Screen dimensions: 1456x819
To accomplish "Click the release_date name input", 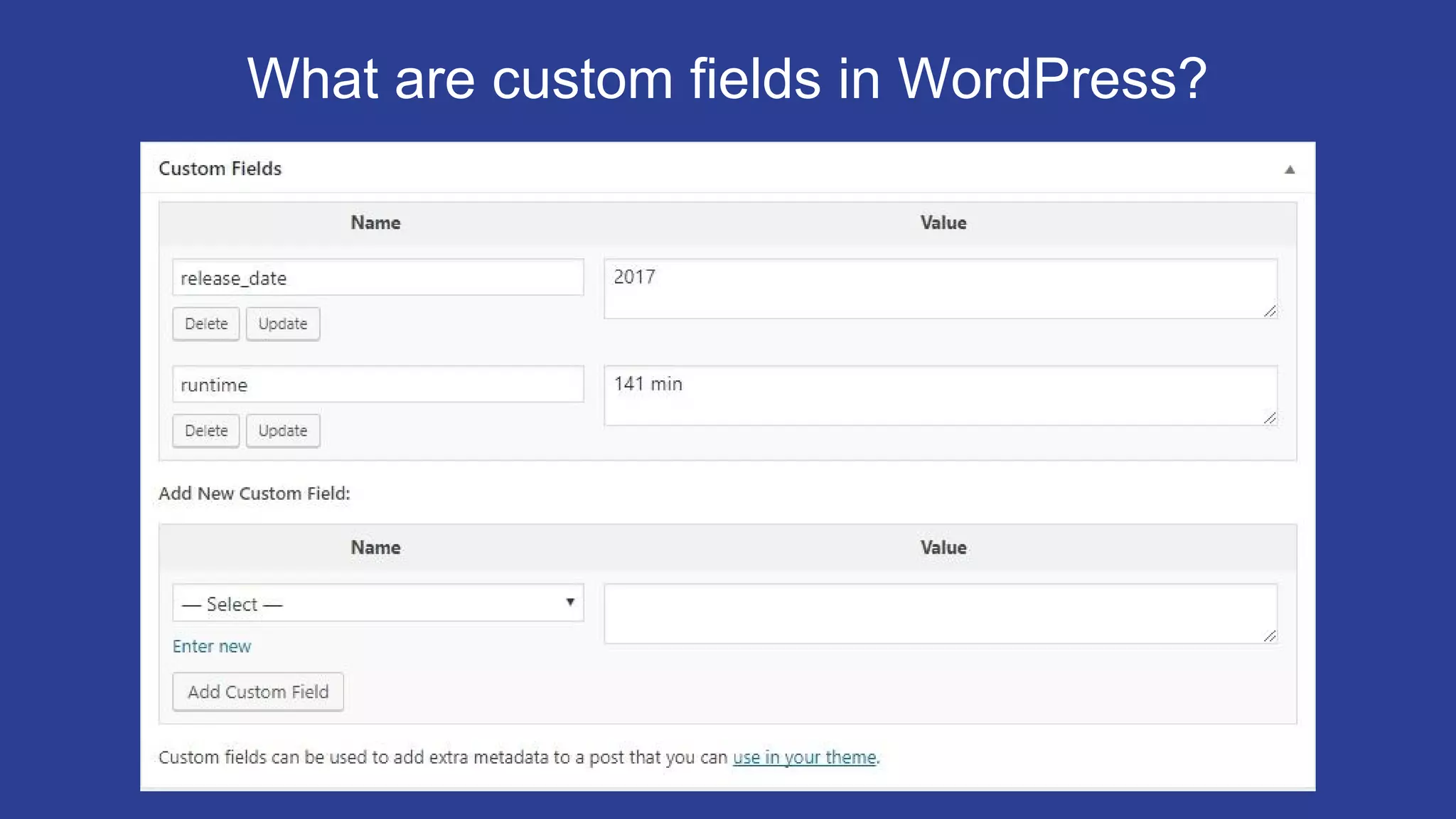I will point(378,278).
